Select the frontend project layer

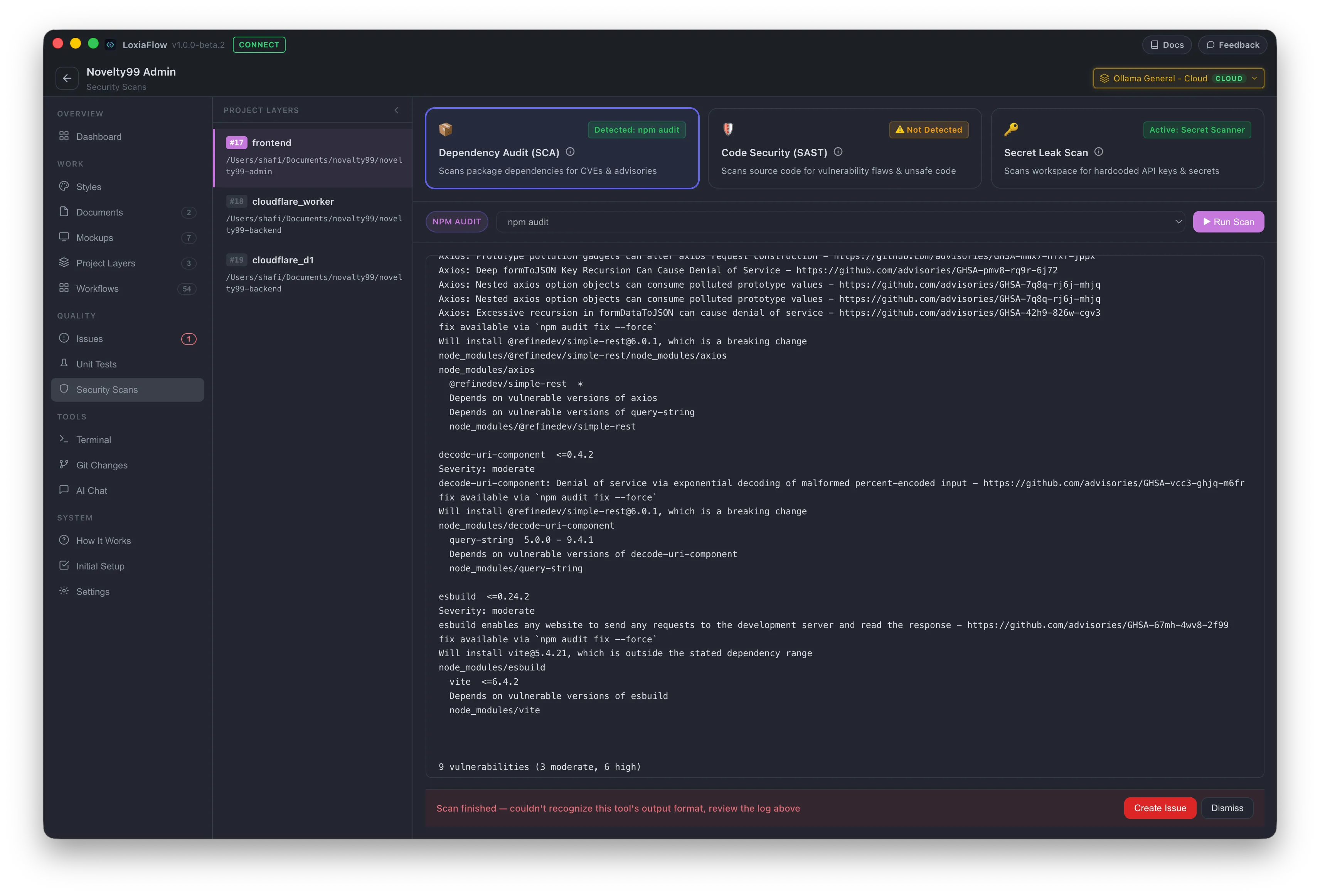tap(313, 157)
